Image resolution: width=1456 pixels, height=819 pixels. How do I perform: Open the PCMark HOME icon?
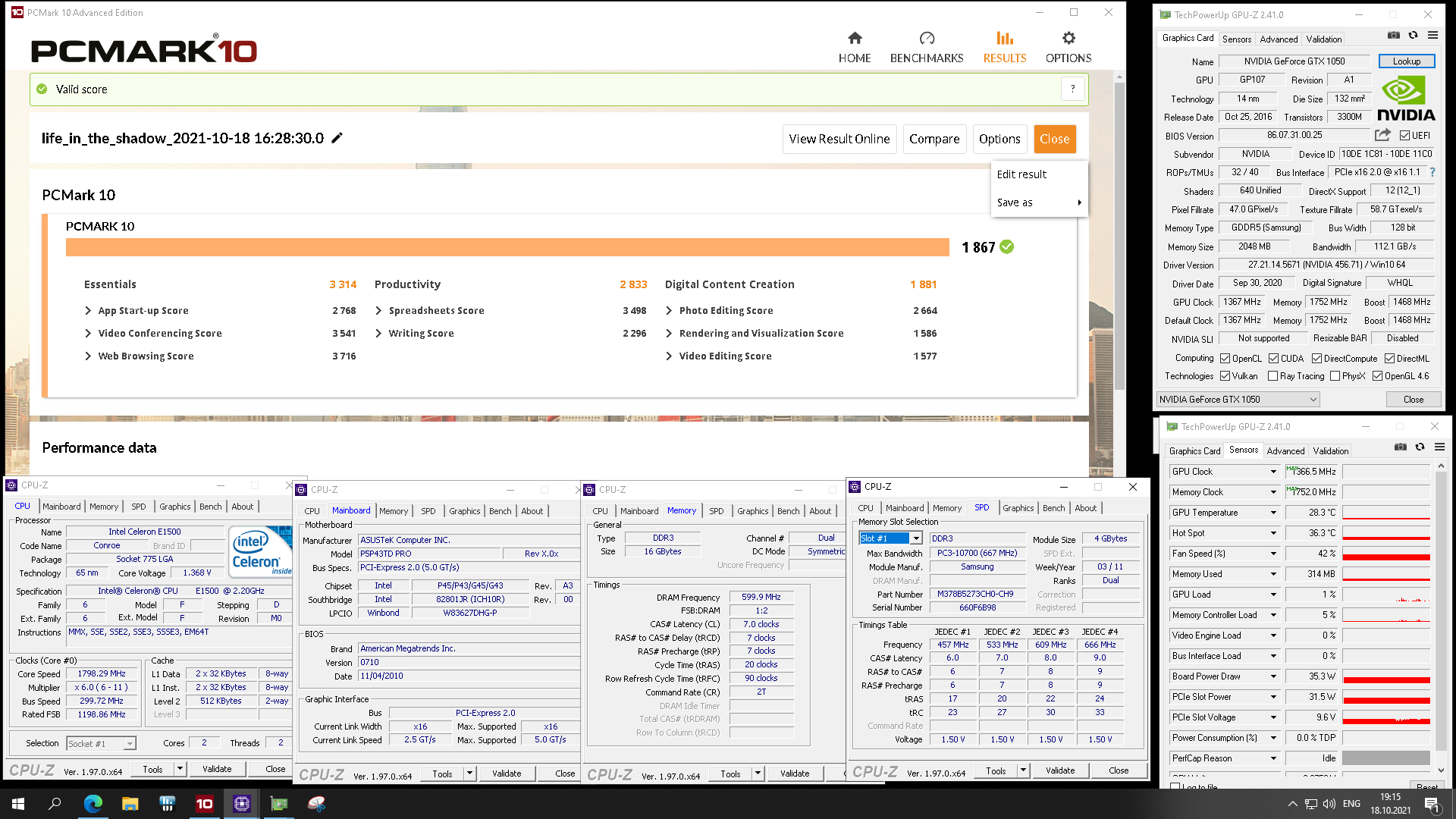point(855,38)
